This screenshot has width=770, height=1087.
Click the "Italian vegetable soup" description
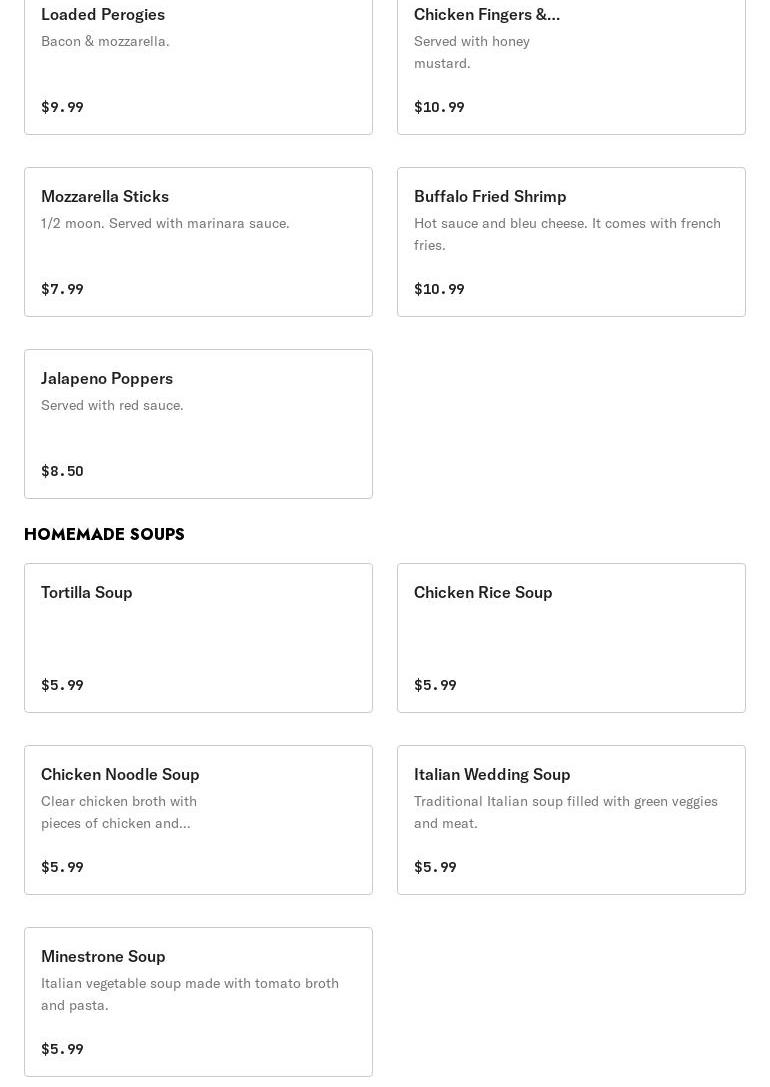(190, 993)
